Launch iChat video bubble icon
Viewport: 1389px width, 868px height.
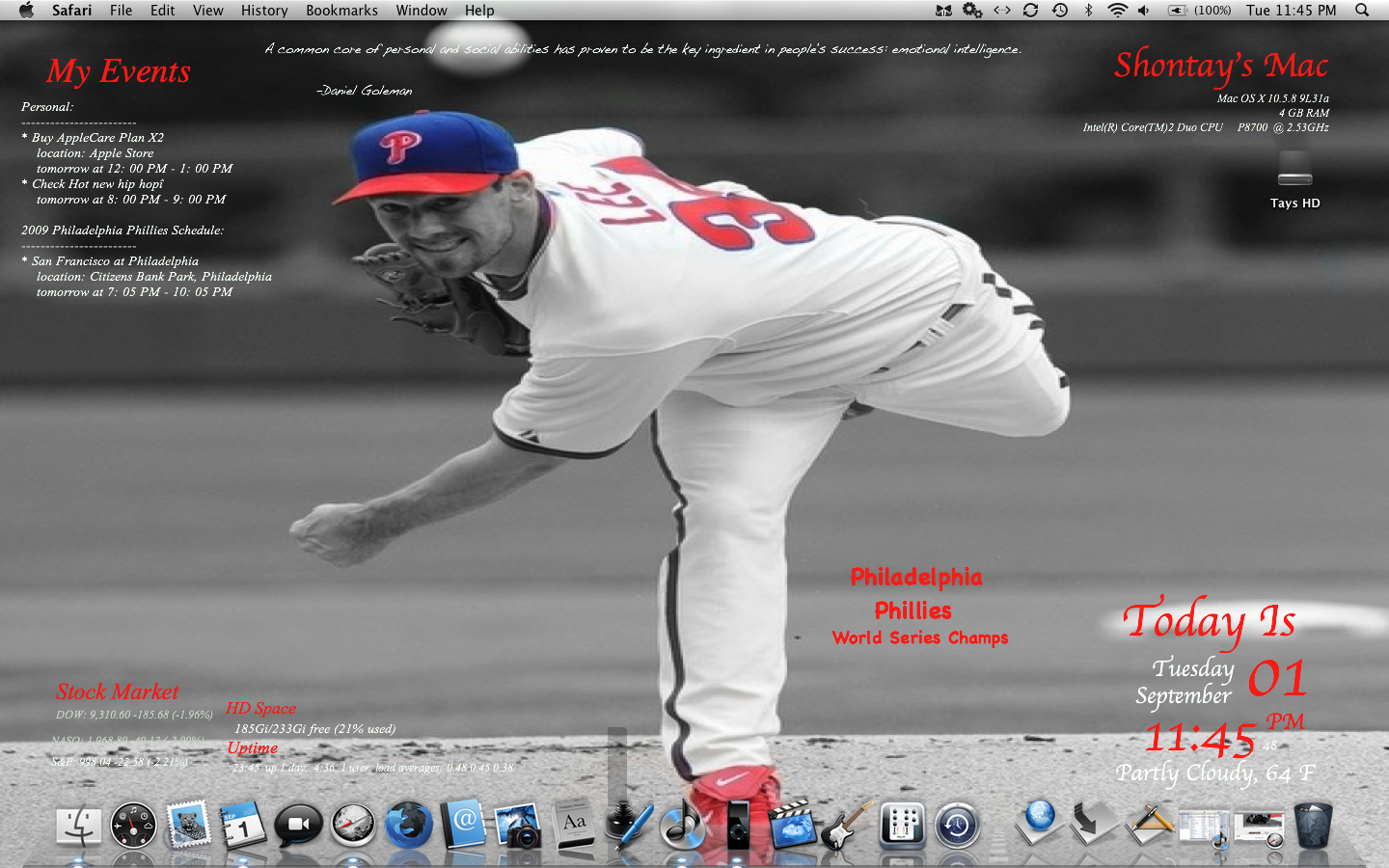(x=298, y=827)
